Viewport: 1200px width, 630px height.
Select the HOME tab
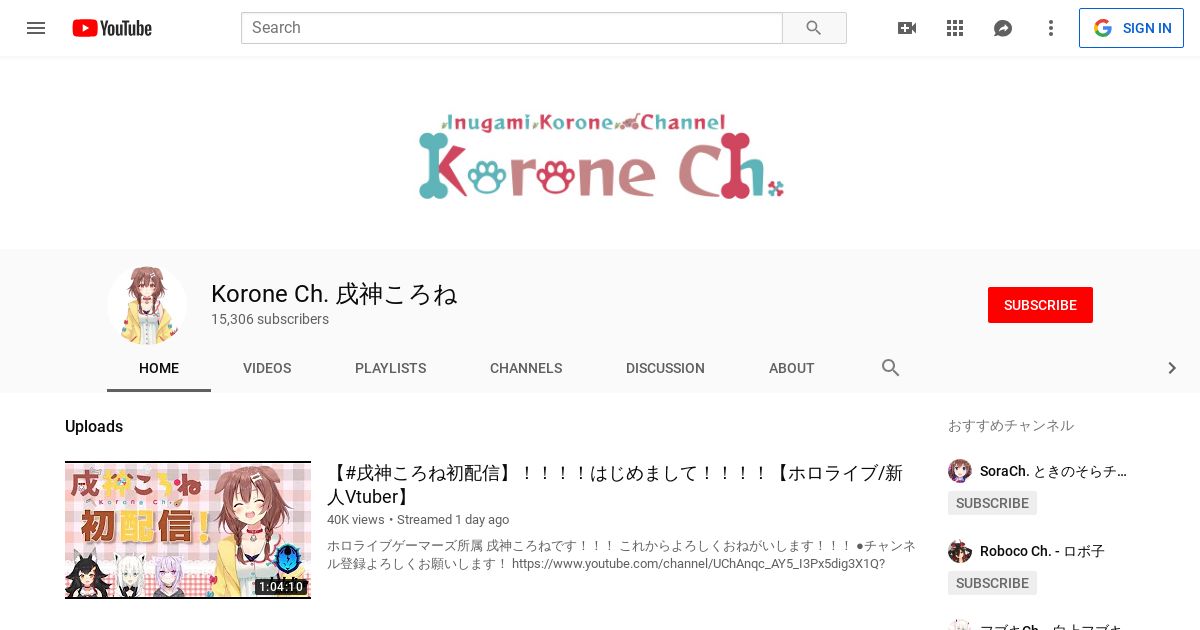pos(159,368)
